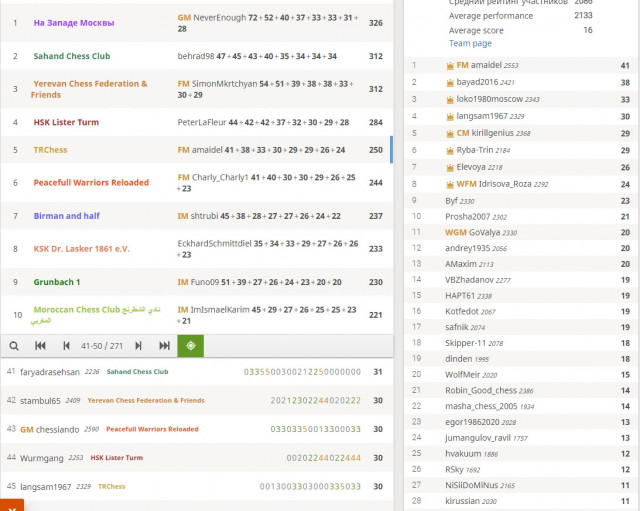This screenshot has height=511, width=640.
Task: Click team member jumangulov_ravil
Action: [x=478, y=438]
